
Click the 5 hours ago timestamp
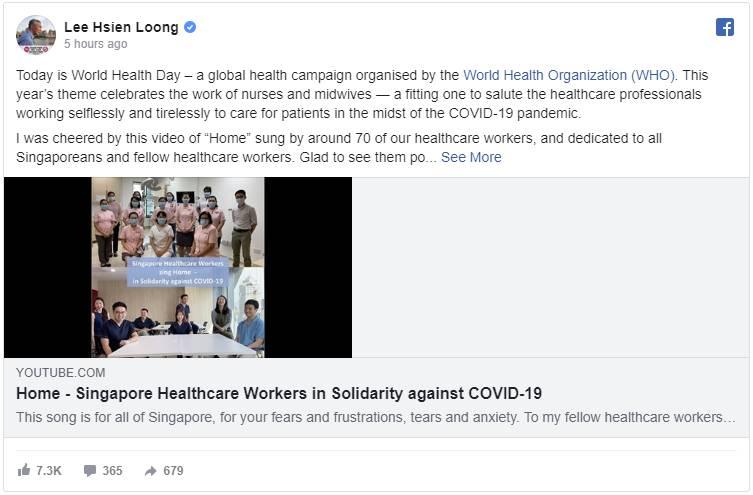pos(96,44)
